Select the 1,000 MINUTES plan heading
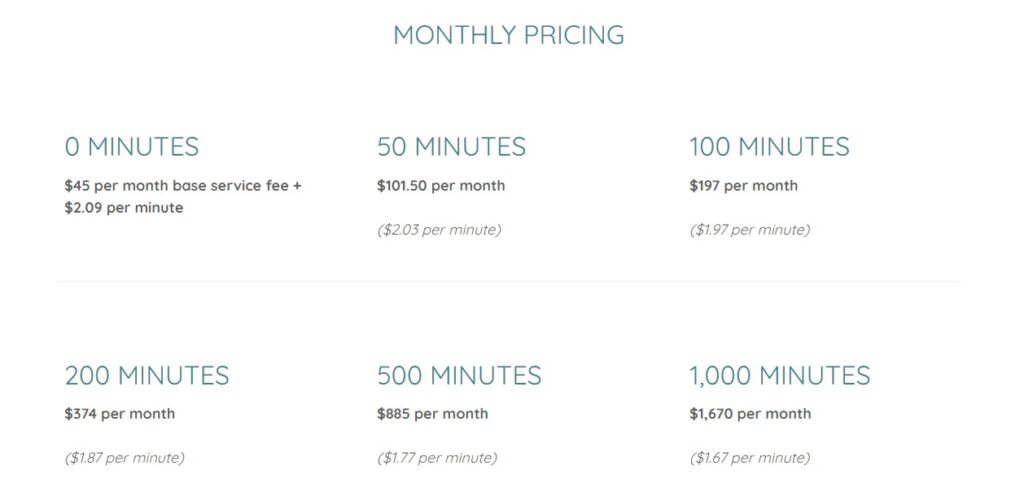Screen dimensions: 1024x501 point(780,376)
